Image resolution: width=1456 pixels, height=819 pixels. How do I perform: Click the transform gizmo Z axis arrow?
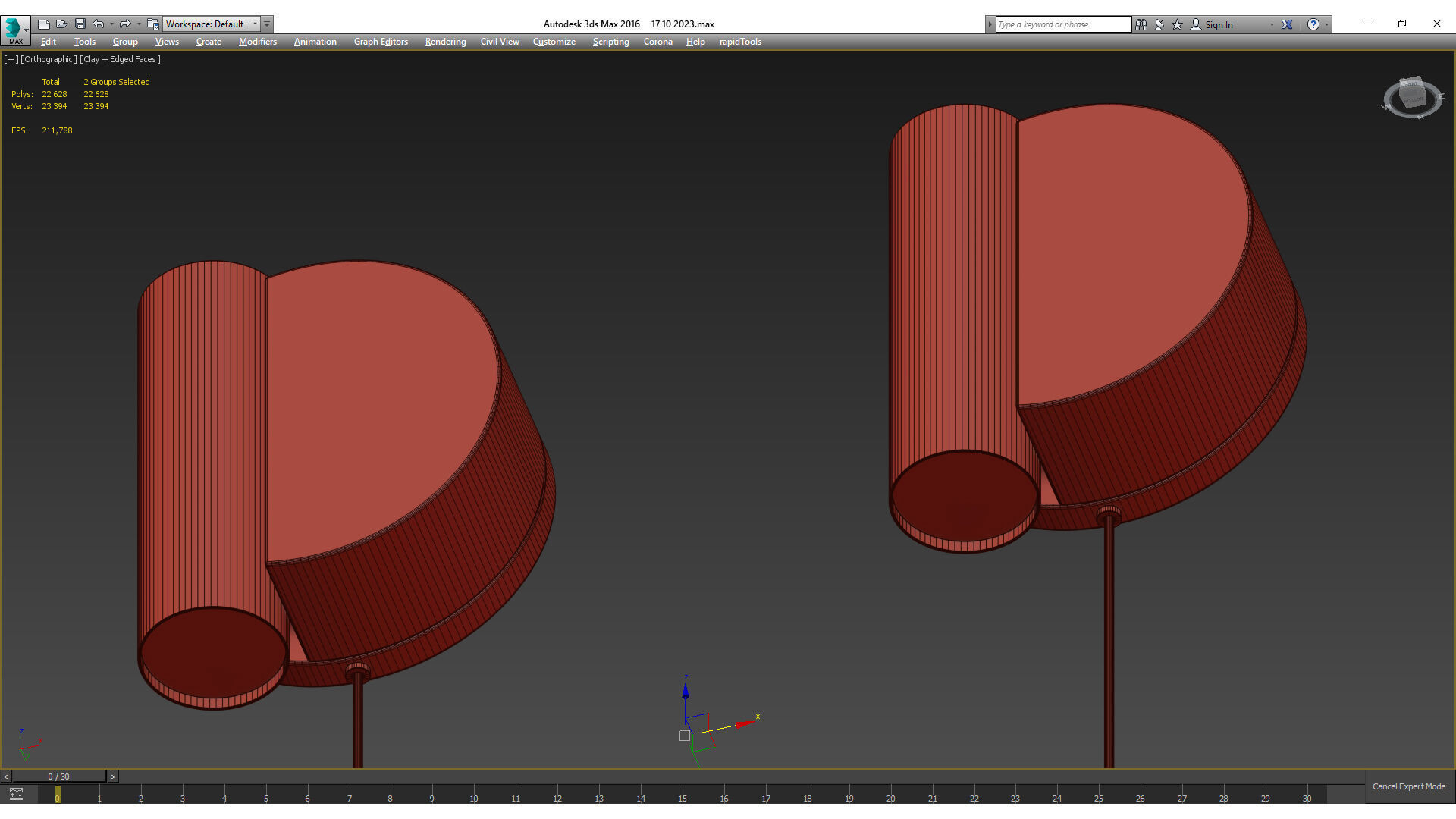(x=686, y=689)
